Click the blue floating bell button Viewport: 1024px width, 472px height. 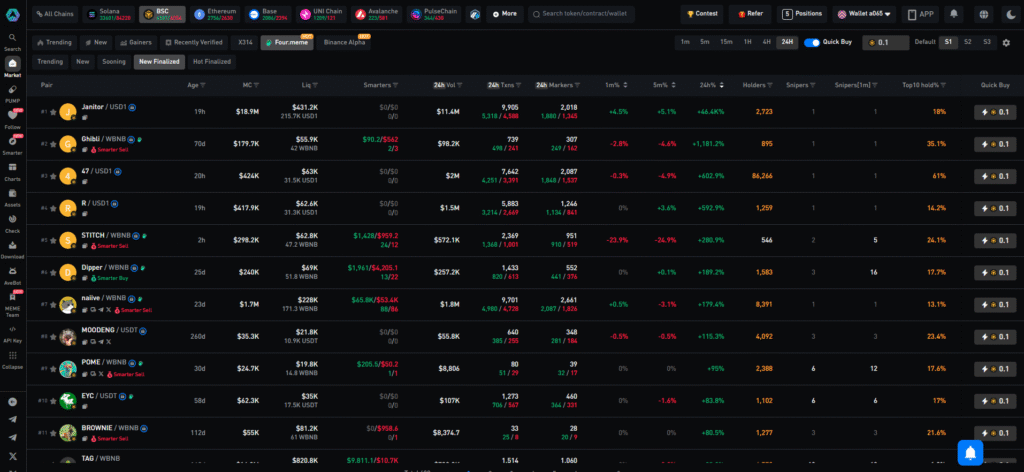(x=970, y=452)
